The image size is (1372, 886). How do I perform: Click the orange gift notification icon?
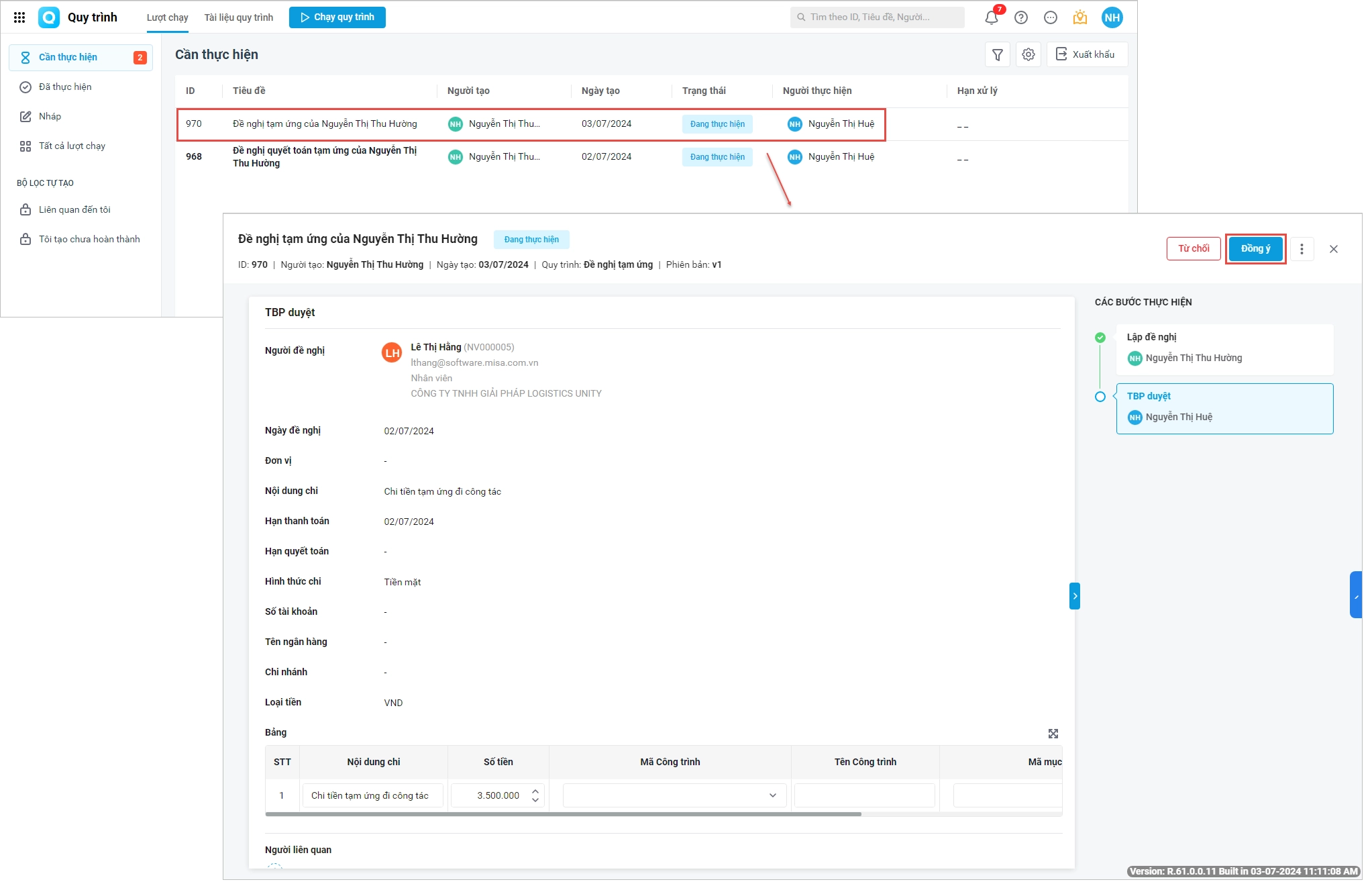1080,17
